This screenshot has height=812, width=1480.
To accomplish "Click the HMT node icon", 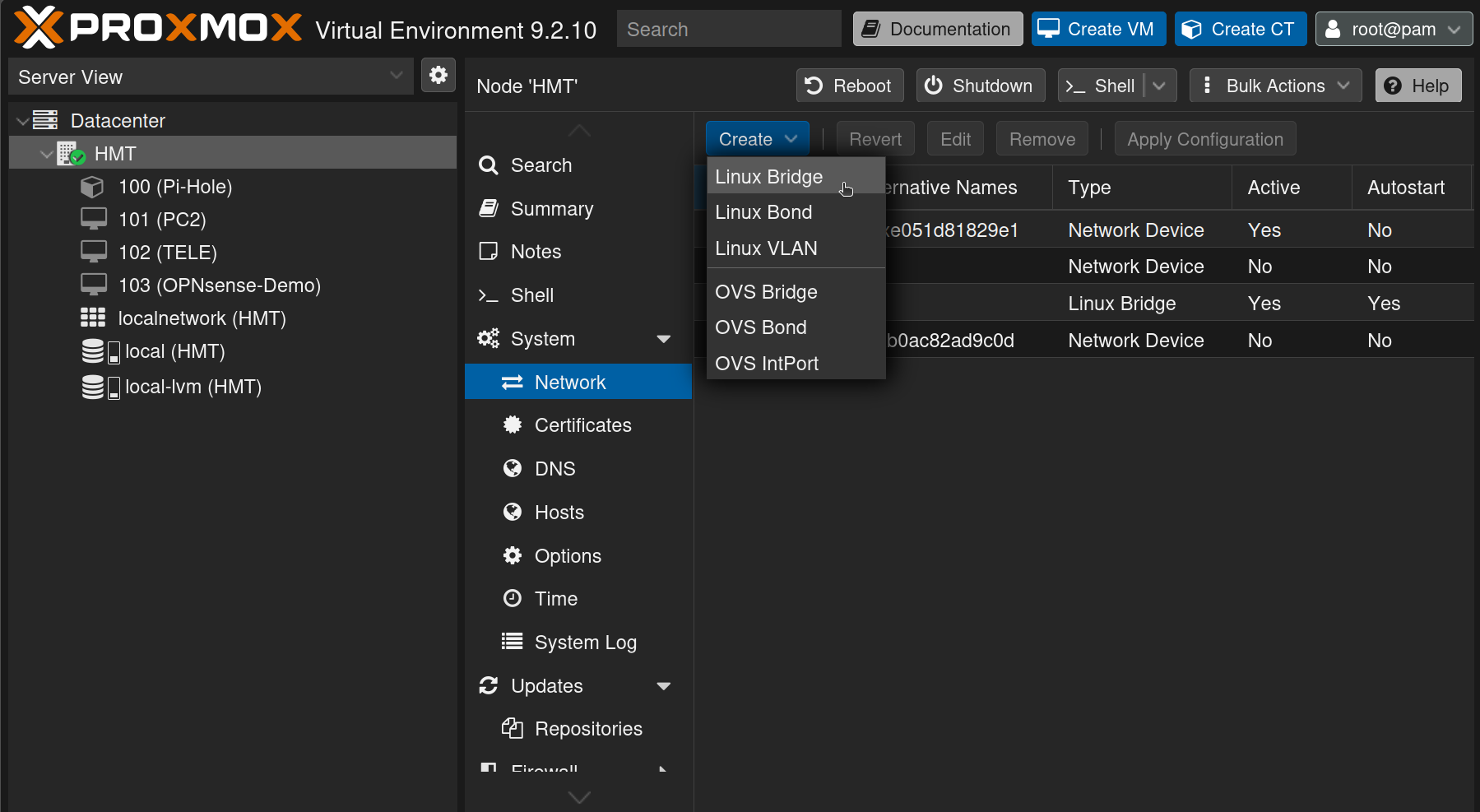I will pyautogui.click(x=71, y=154).
